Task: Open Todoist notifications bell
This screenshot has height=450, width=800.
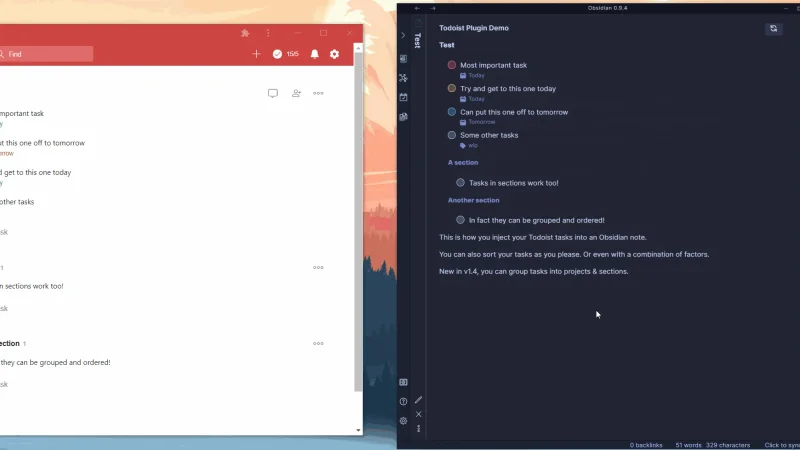Action: click(x=315, y=54)
